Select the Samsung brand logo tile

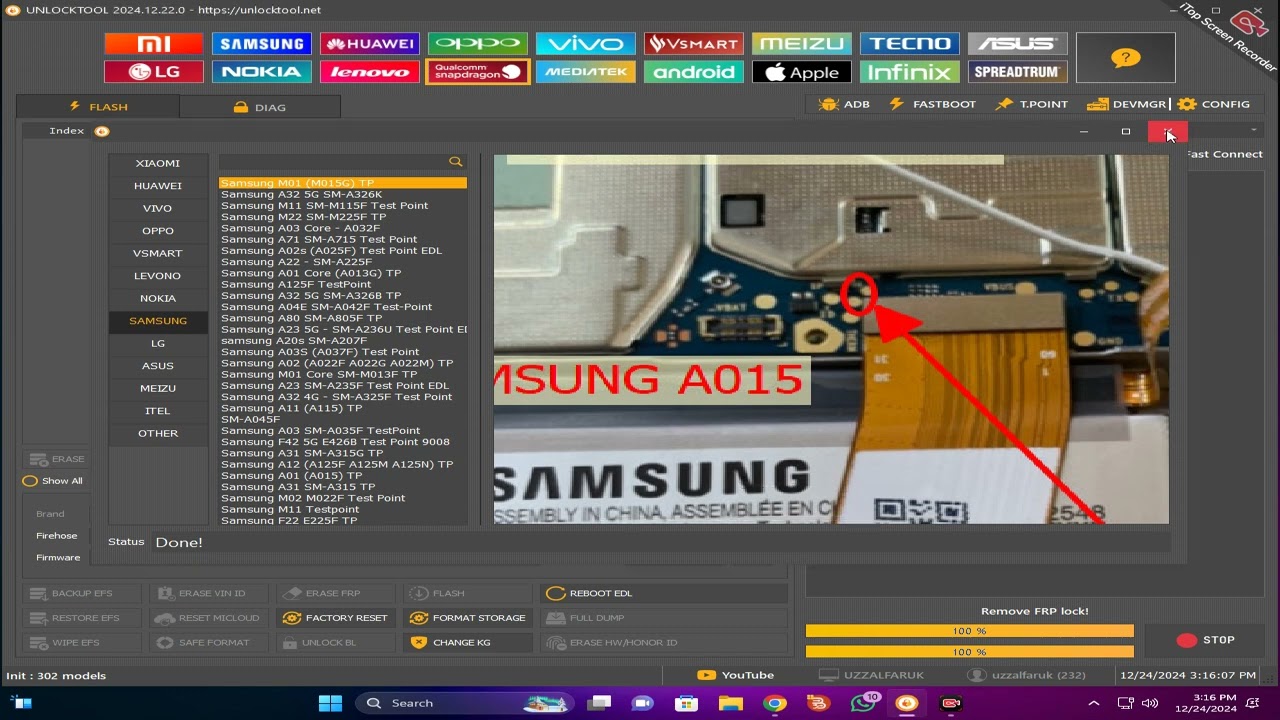[261, 44]
